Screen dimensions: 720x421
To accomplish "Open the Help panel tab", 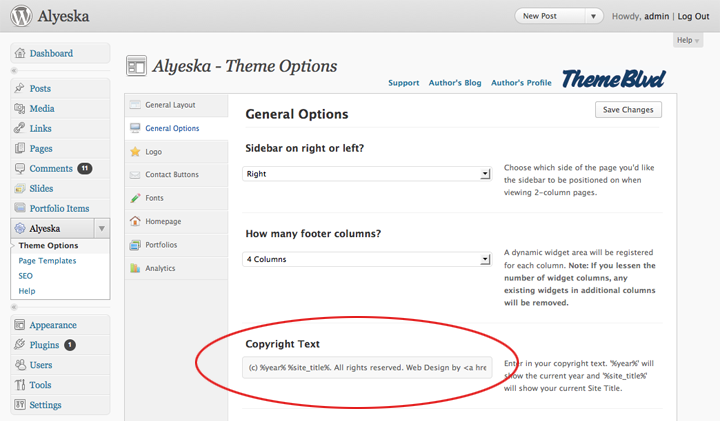I will coord(688,40).
